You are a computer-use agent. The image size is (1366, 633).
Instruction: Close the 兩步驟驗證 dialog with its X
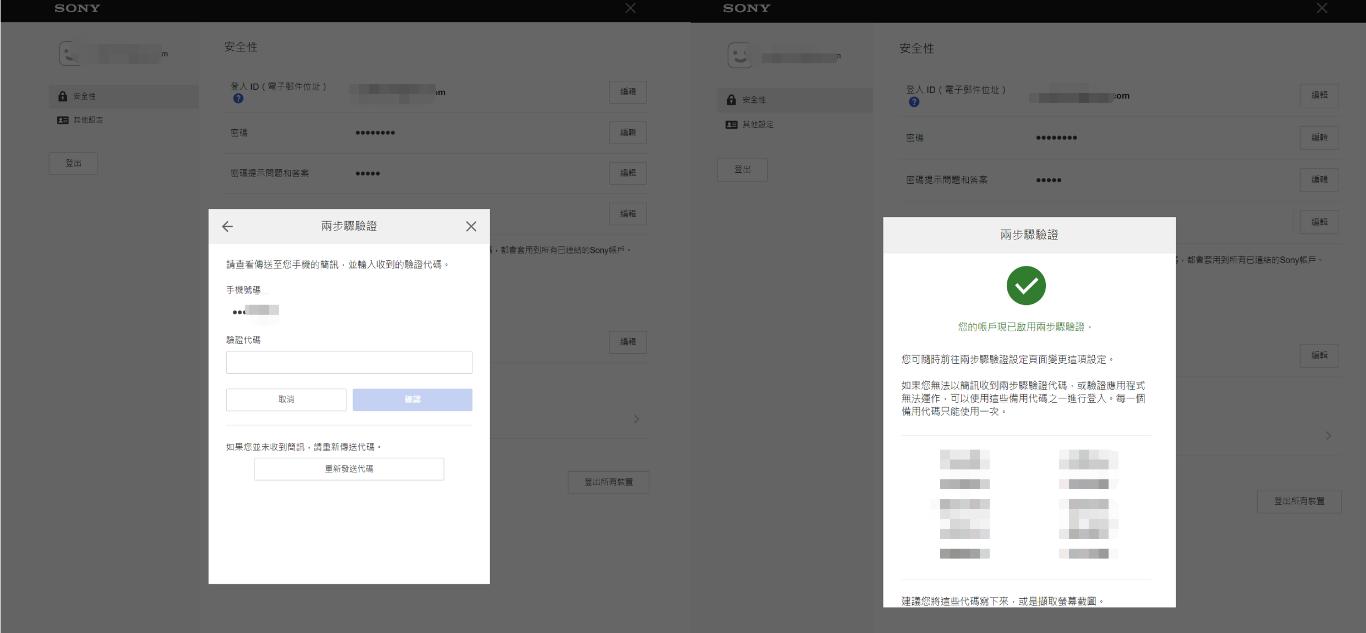(x=470, y=226)
